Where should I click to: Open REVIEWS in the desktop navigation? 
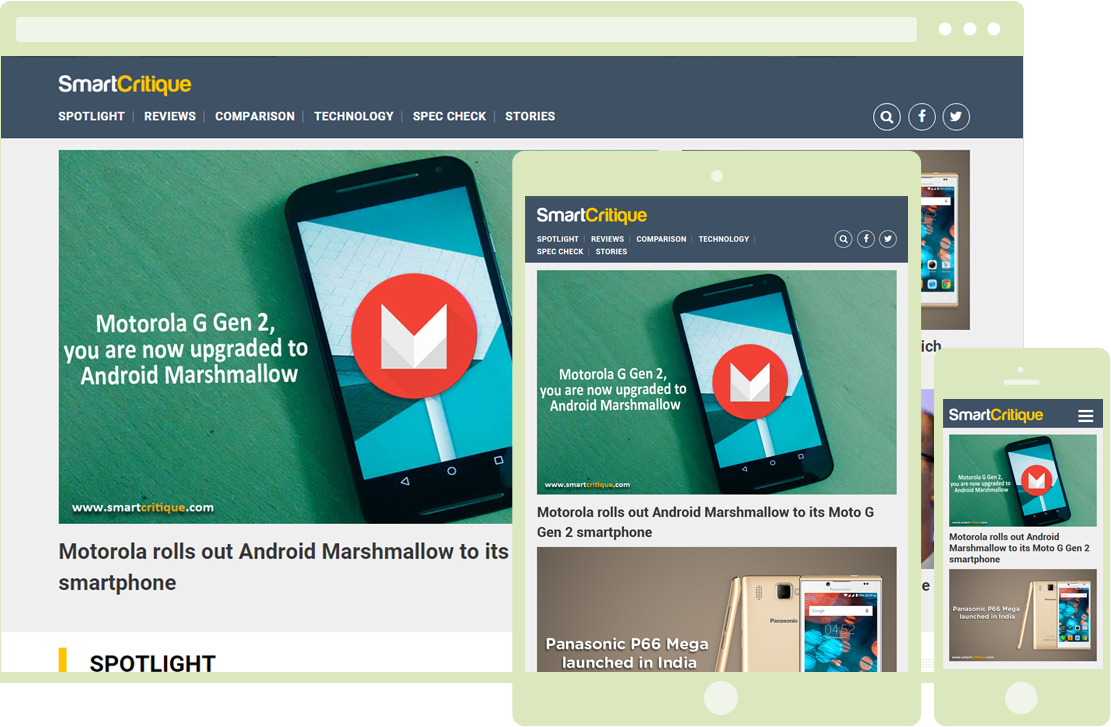click(170, 117)
